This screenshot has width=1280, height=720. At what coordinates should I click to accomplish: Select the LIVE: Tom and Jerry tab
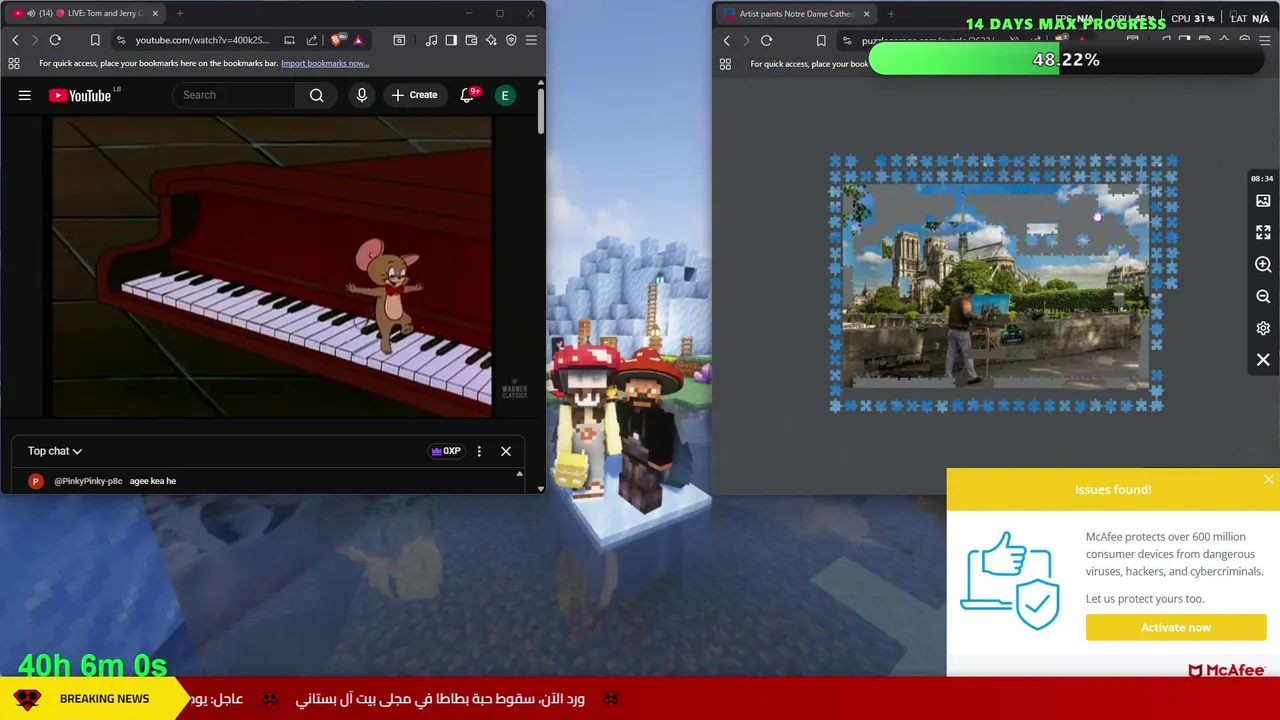pos(85,13)
